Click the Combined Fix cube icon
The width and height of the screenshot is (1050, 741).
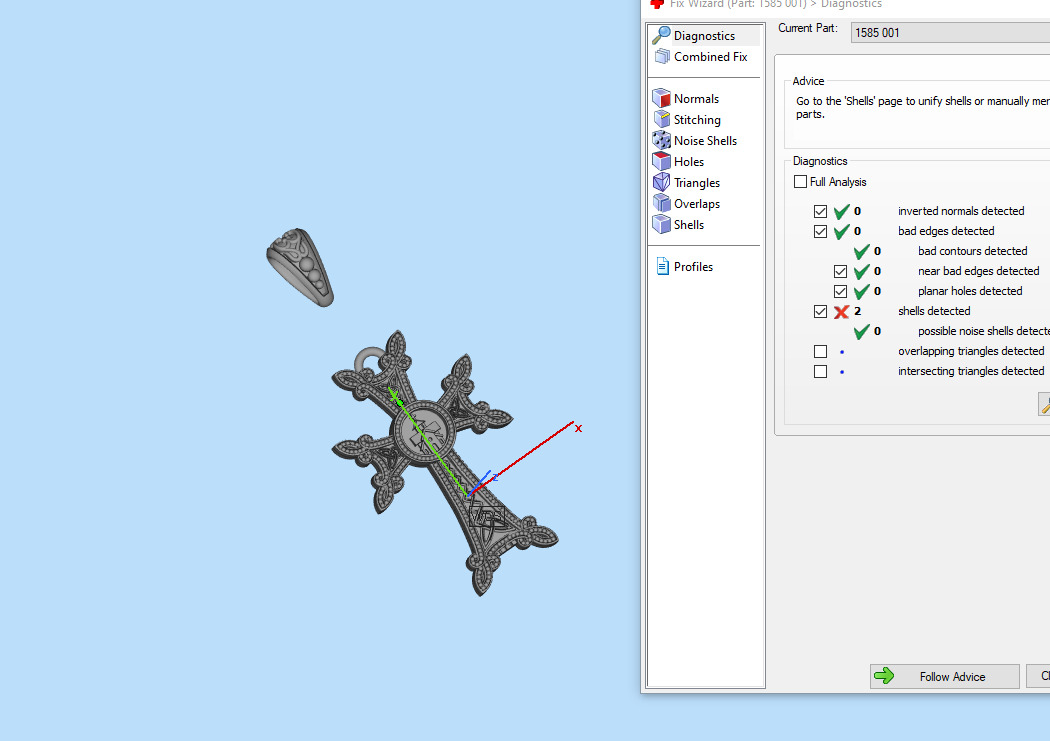coord(662,56)
